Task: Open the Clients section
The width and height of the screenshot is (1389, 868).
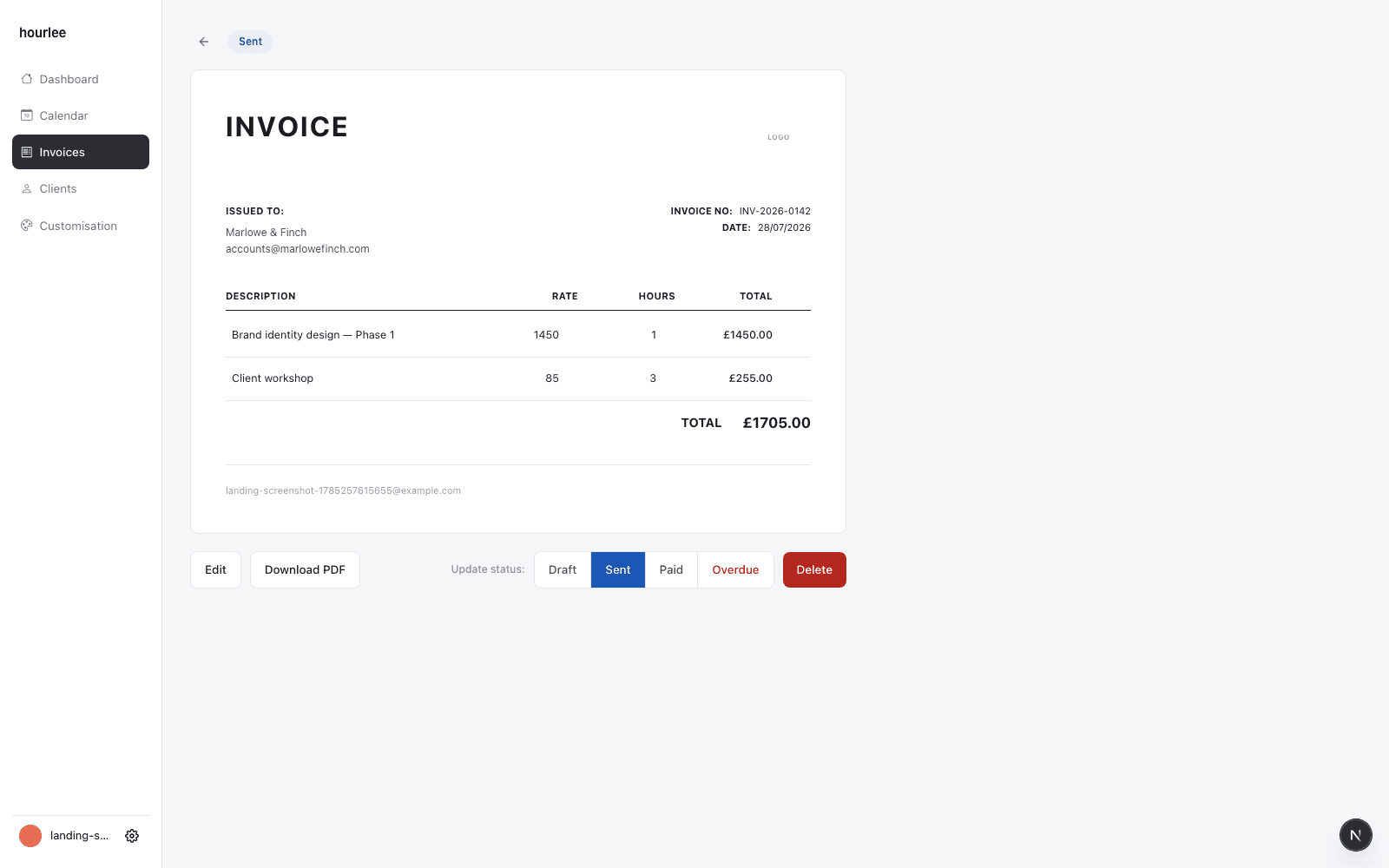Action: [81, 188]
